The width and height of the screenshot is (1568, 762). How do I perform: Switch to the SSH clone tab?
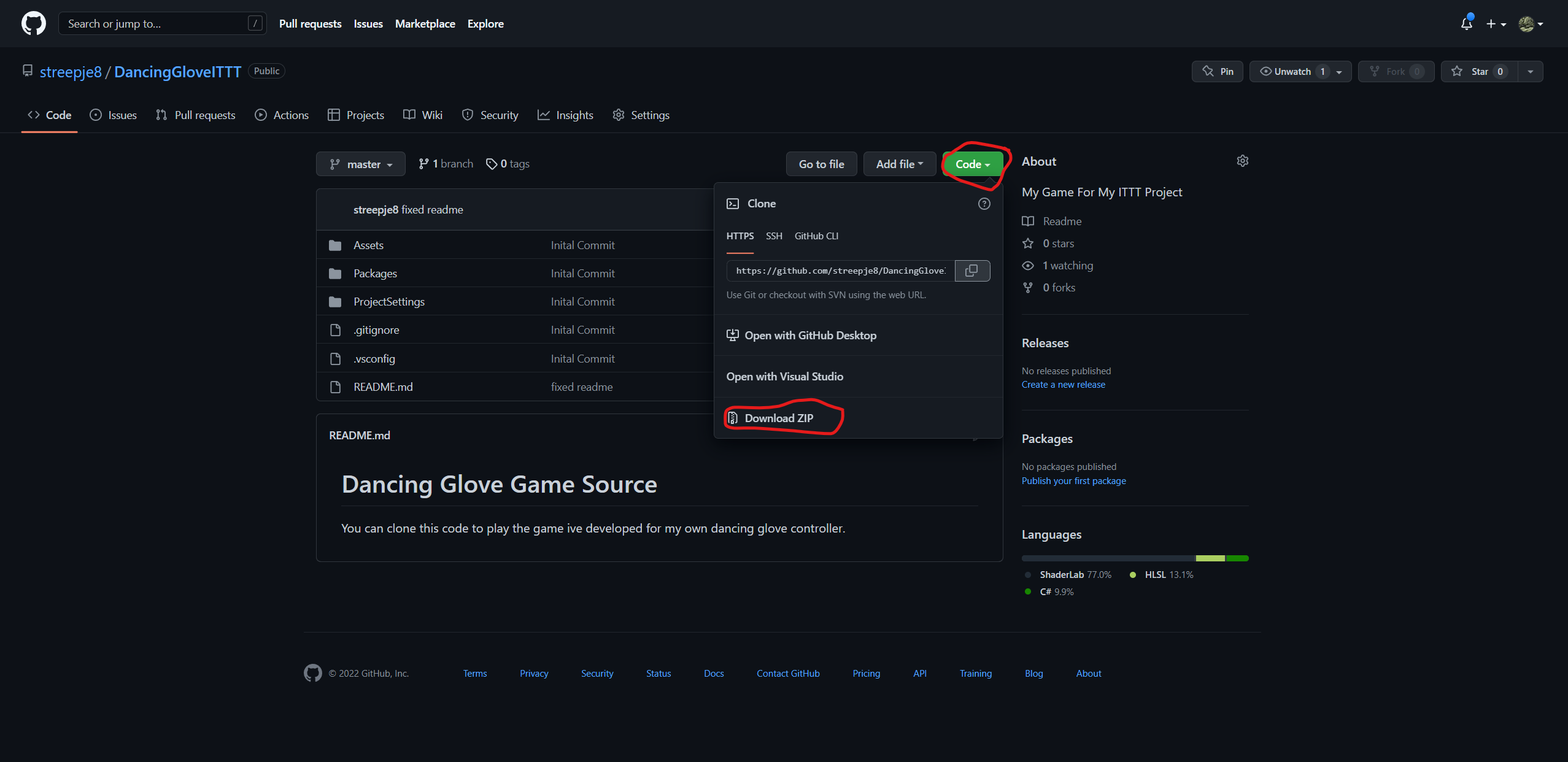coord(773,236)
